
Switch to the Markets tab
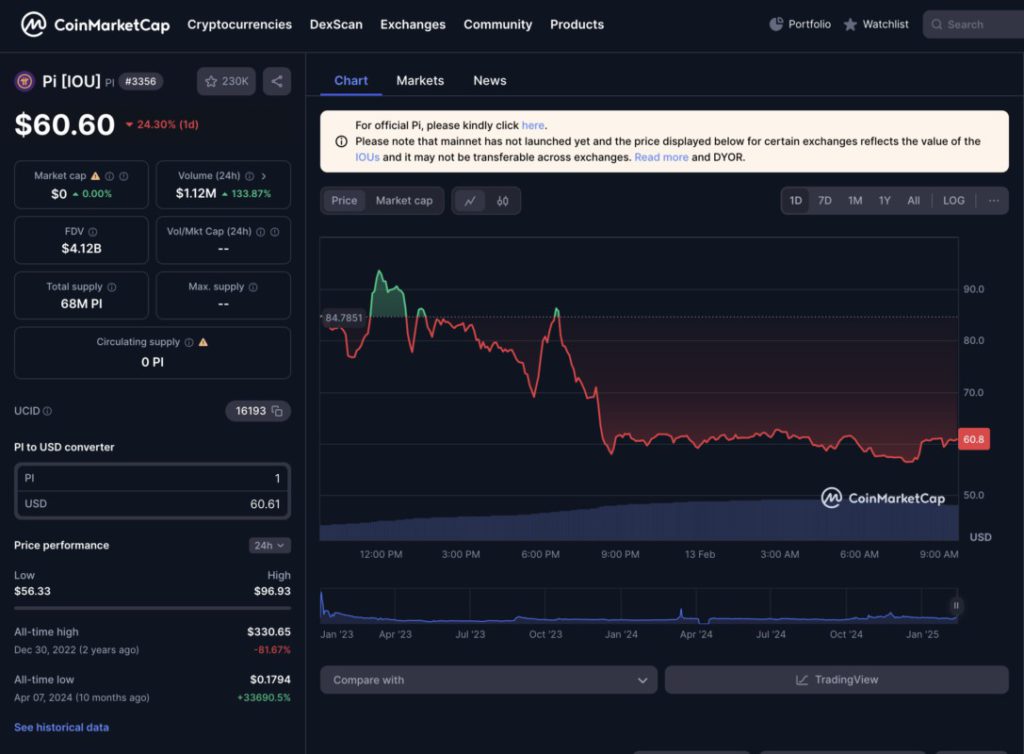420,81
